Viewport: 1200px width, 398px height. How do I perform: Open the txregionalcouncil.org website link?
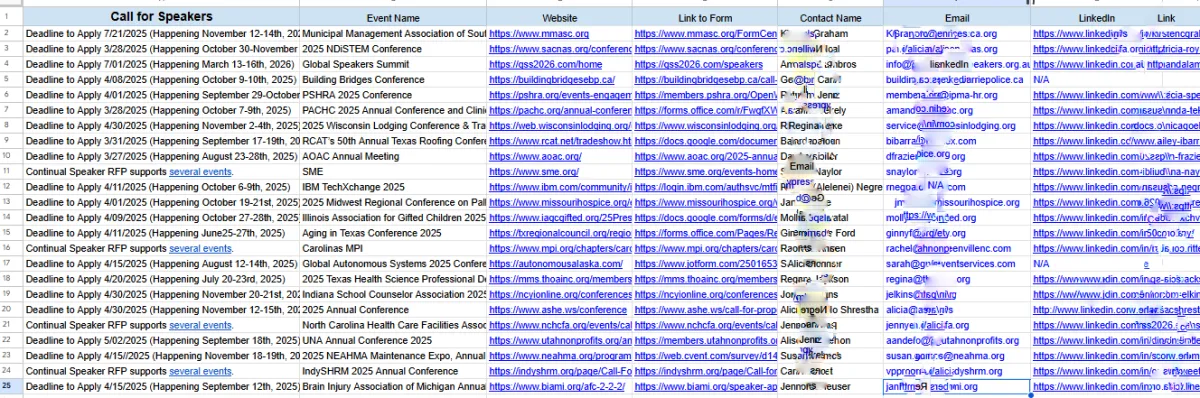point(560,233)
